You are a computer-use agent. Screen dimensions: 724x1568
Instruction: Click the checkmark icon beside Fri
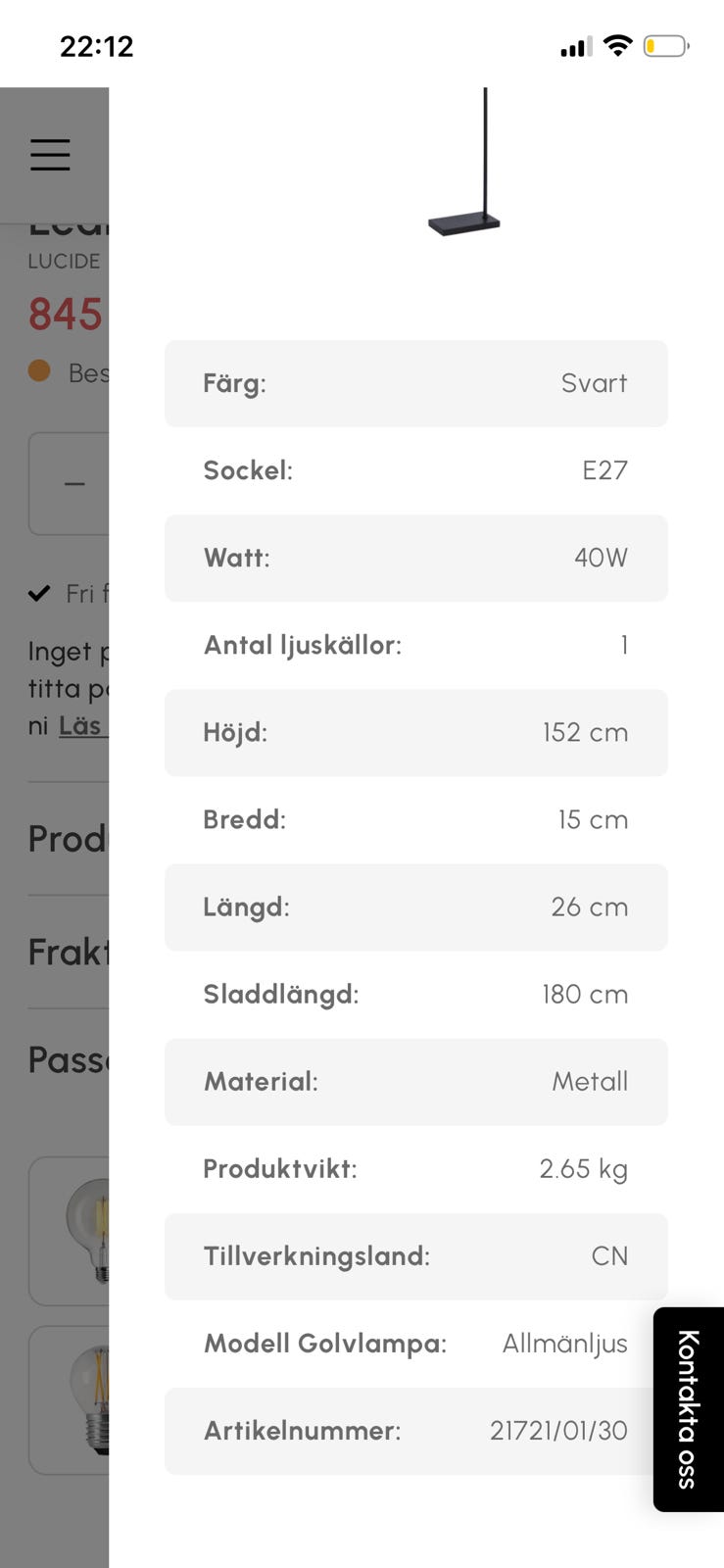coord(39,593)
